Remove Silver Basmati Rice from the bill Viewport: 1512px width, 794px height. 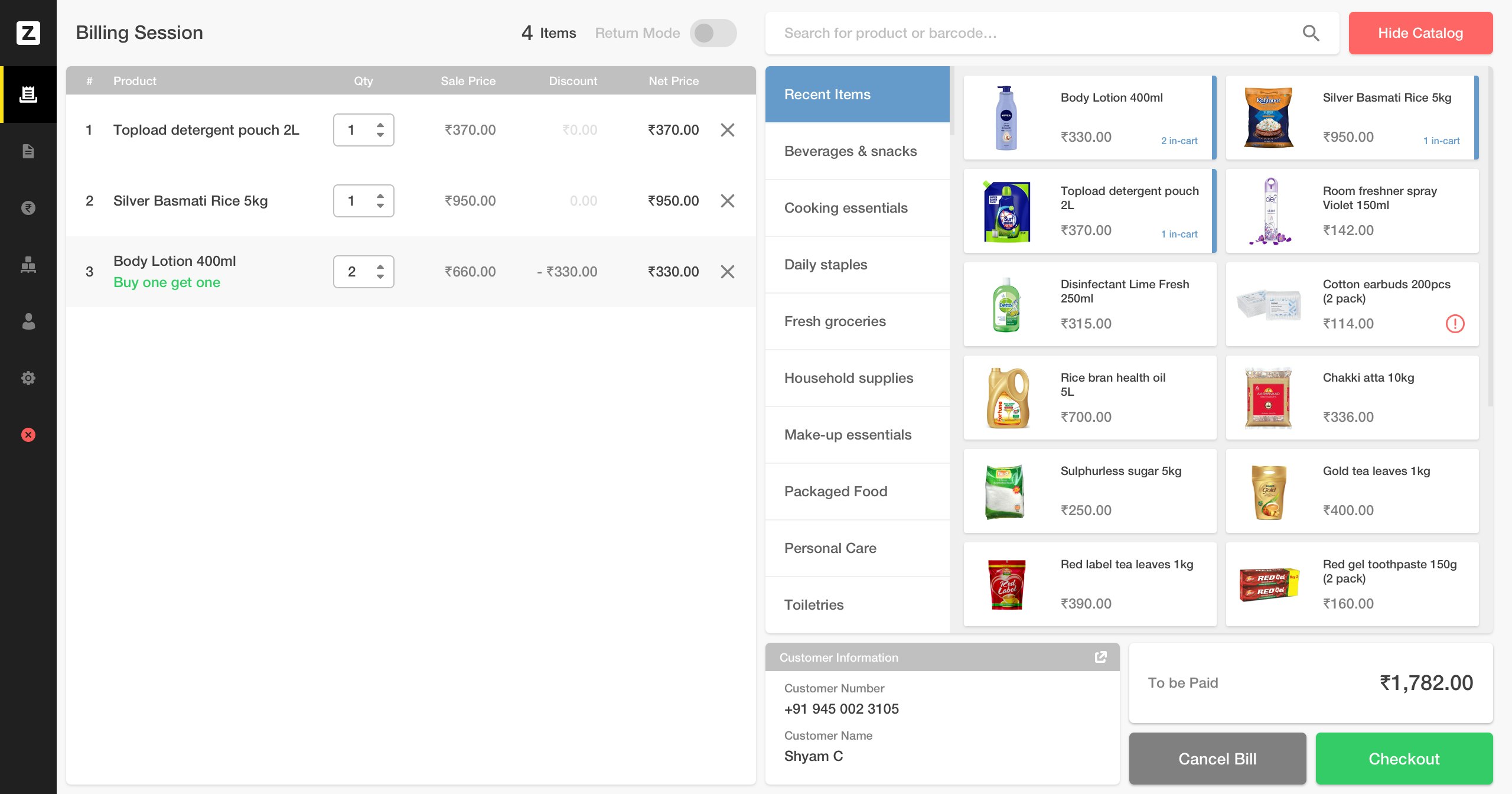coord(728,201)
